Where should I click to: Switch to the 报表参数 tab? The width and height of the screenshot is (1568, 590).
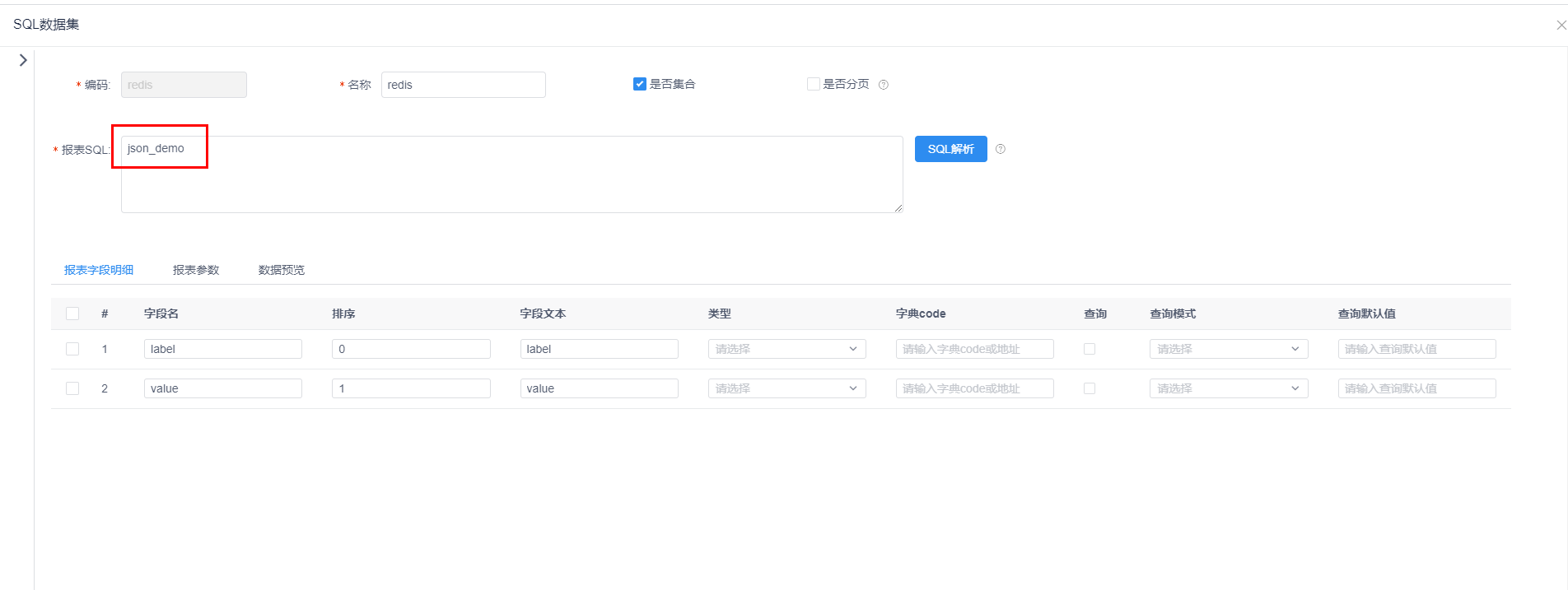click(x=196, y=270)
